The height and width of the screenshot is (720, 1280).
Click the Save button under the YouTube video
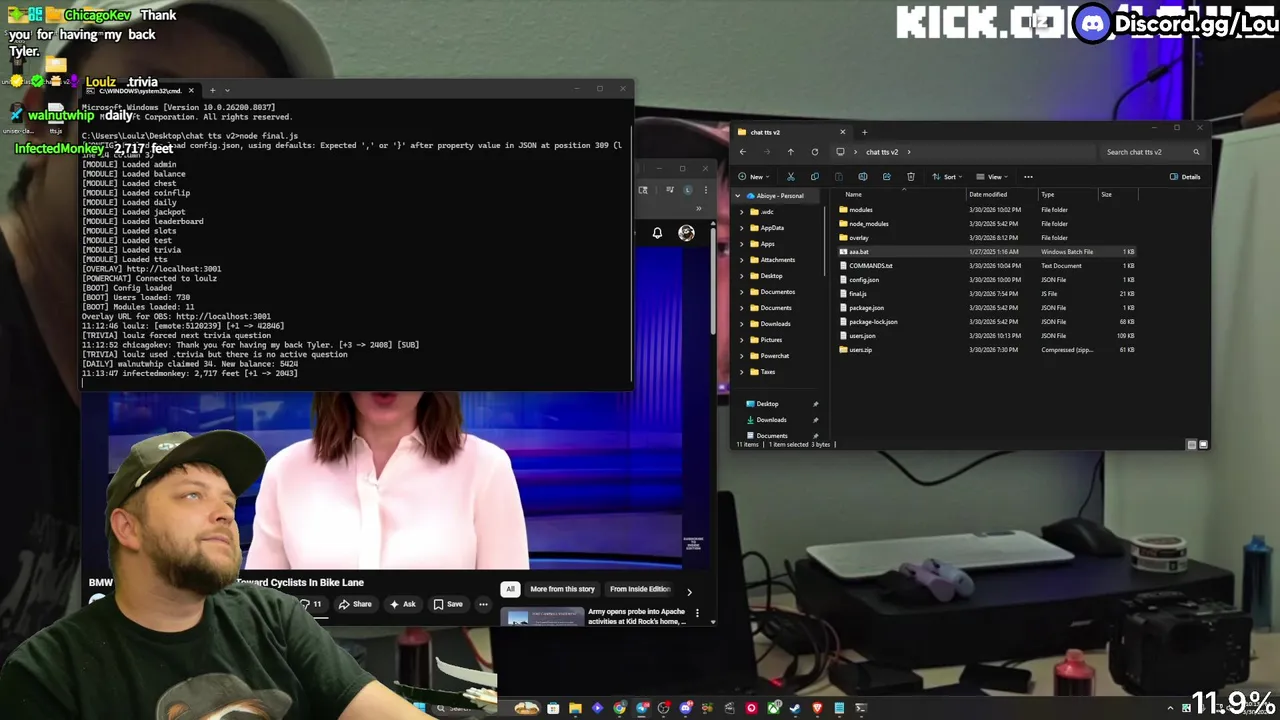[x=448, y=604]
